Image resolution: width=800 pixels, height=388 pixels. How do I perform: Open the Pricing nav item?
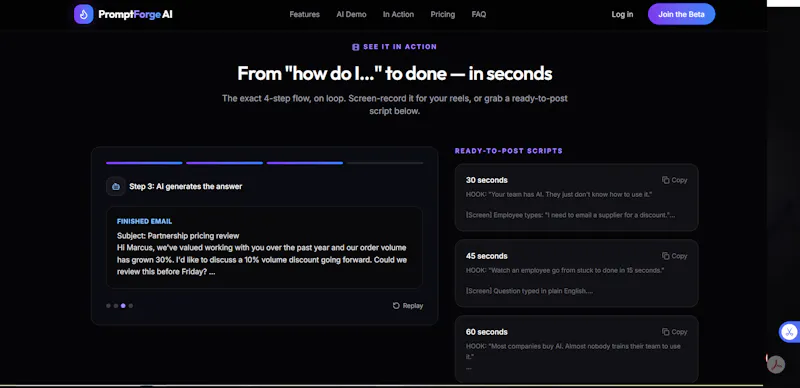click(443, 14)
